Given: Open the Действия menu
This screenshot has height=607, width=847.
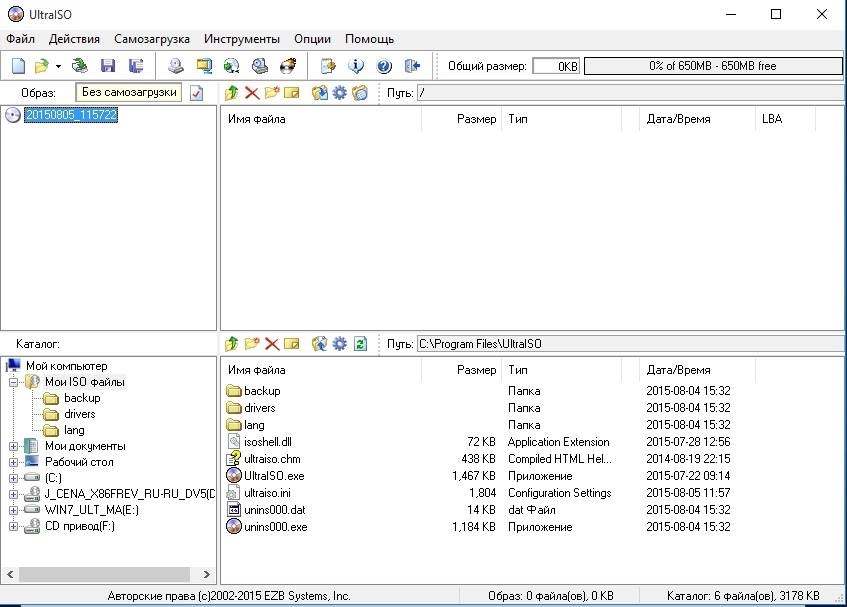Looking at the screenshot, I should coord(74,39).
